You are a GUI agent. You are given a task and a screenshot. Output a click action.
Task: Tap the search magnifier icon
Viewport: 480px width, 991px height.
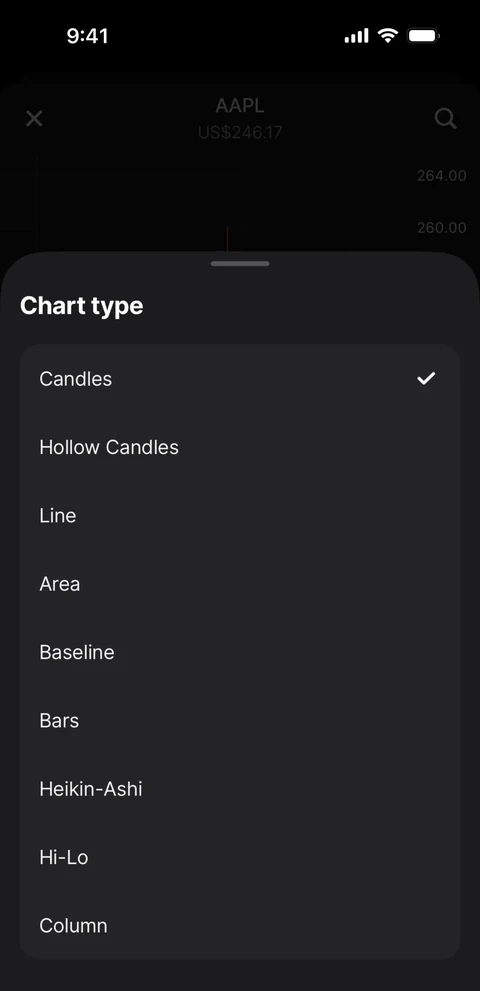tap(446, 118)
